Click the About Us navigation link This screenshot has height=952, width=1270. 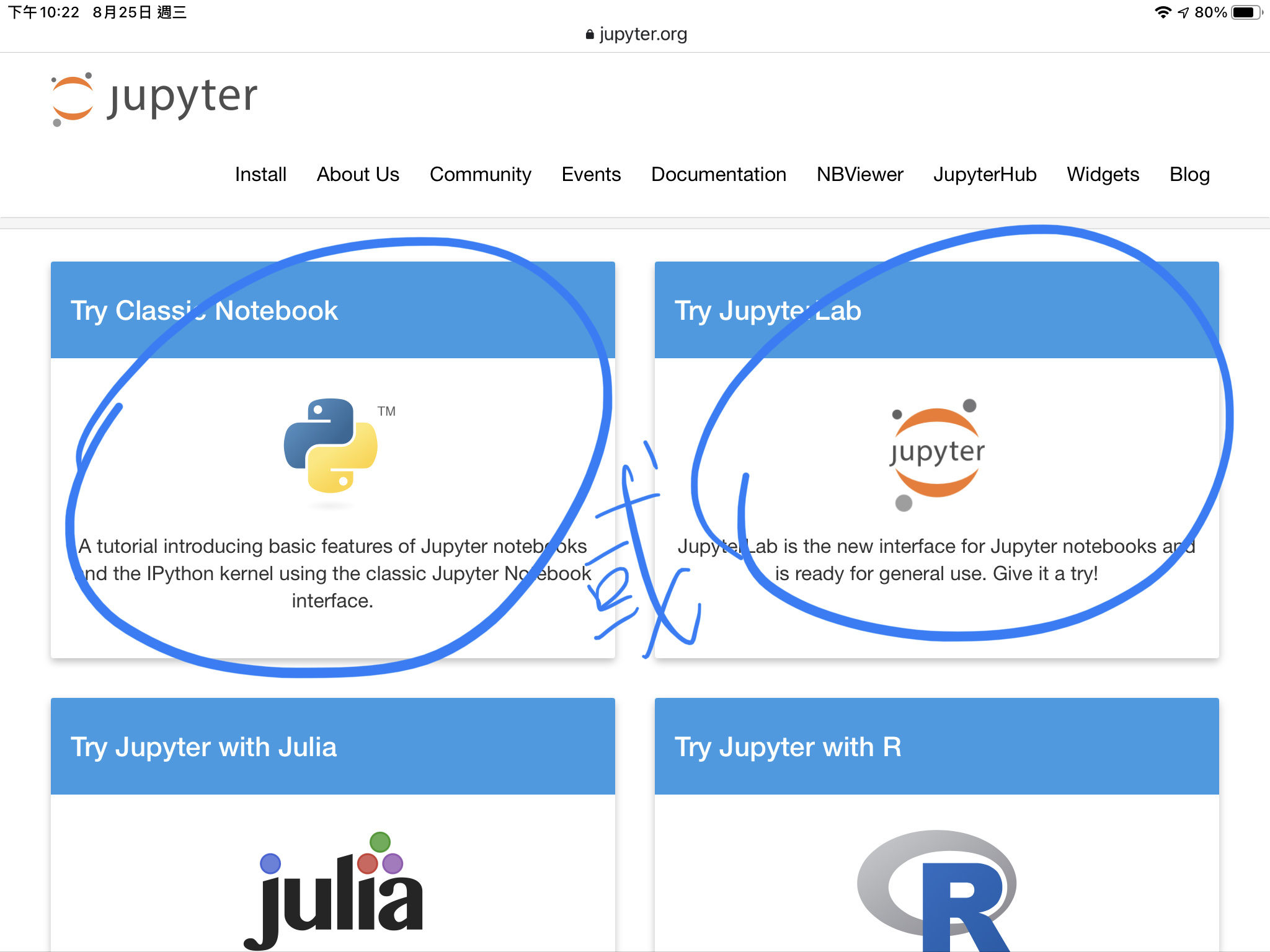[x=358, y=175]
